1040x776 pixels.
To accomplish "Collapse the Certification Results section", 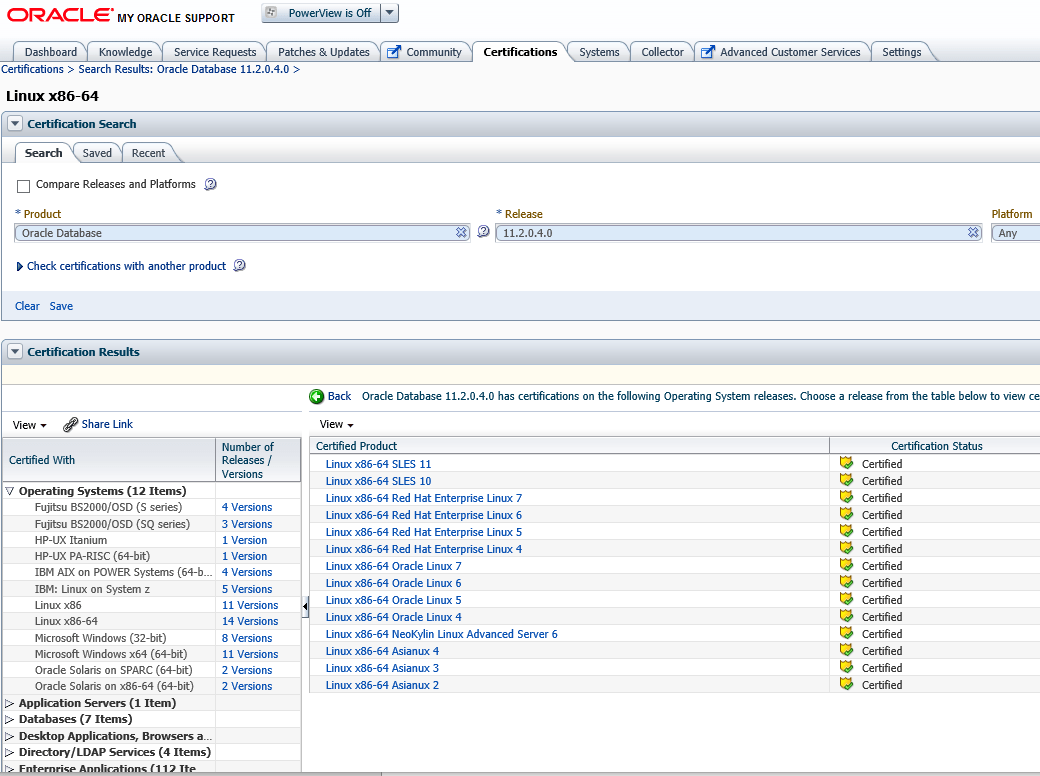I will pyautogui.click(x=15, y=352).
